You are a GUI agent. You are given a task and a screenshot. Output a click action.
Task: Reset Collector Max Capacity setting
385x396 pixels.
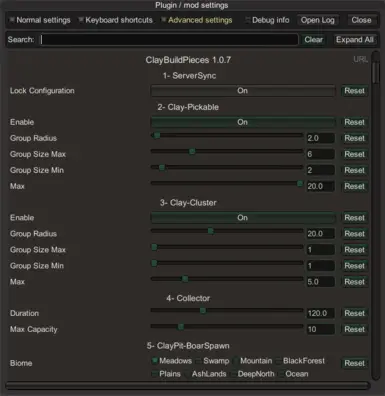tap(354, 329)
